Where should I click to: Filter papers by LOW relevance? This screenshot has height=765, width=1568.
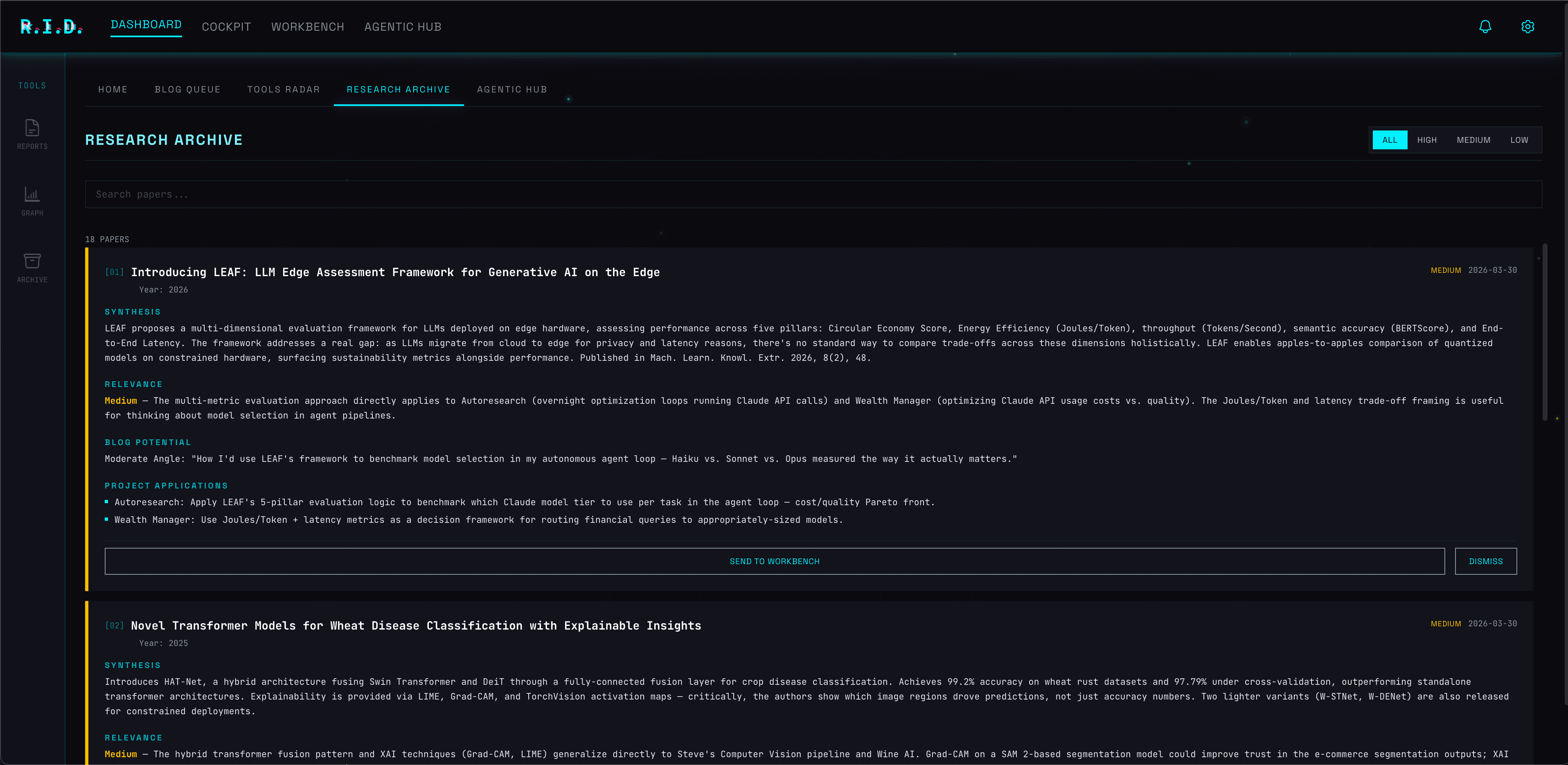1519,140
